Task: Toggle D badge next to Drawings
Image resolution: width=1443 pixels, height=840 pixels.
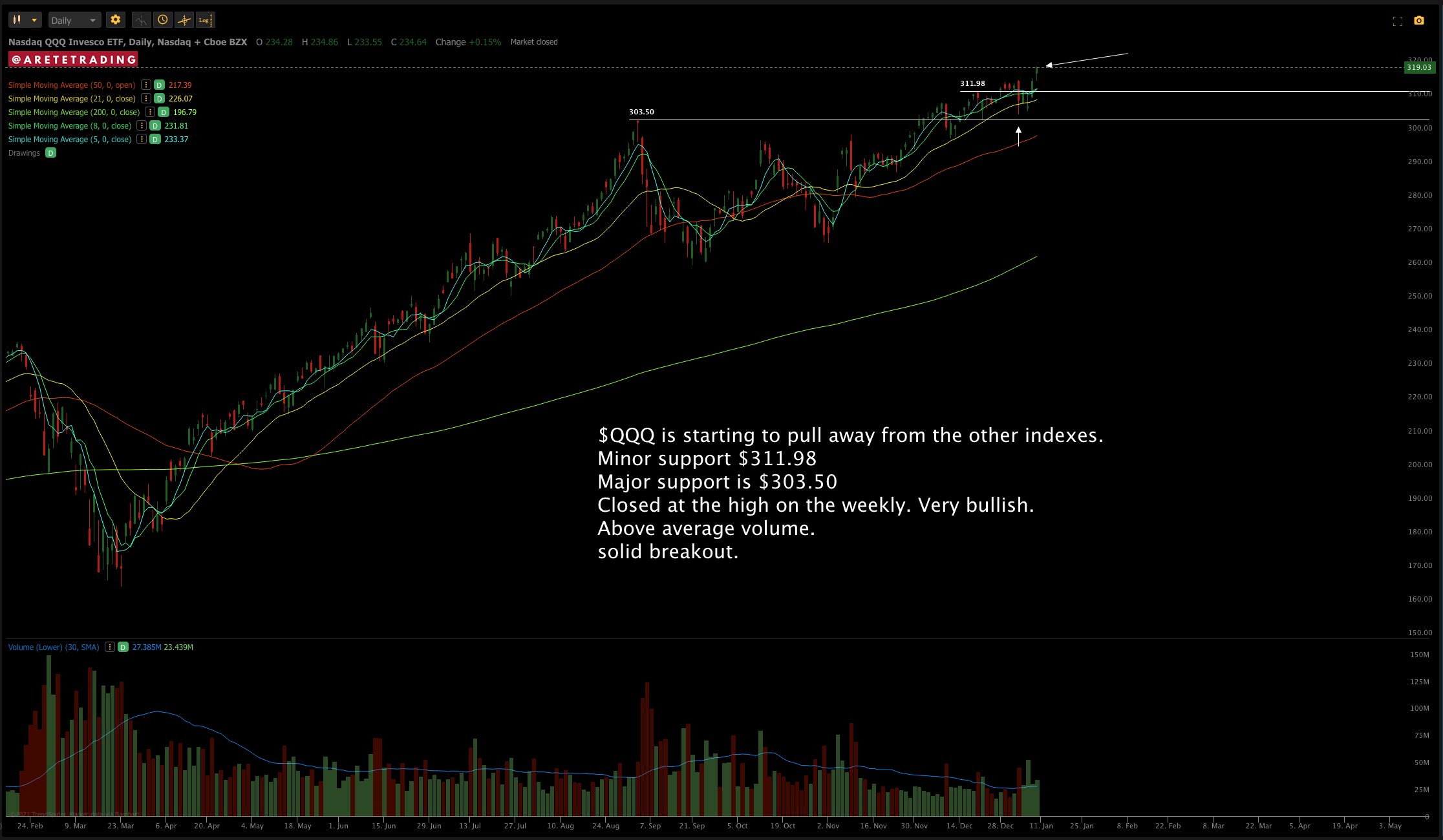Action: 50,152
